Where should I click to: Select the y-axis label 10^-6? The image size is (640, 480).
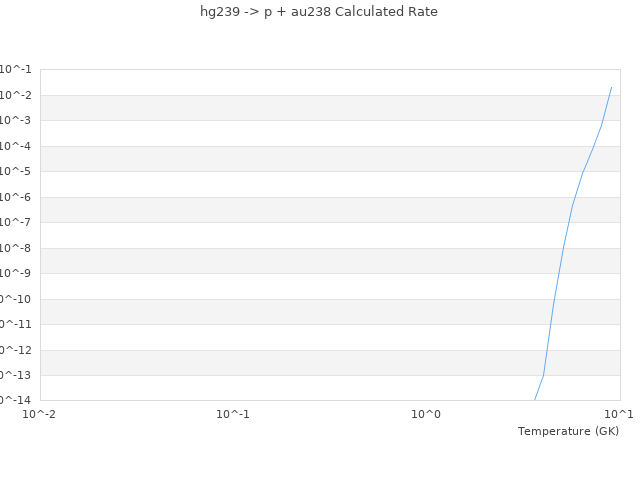click(x=15, y=197)
